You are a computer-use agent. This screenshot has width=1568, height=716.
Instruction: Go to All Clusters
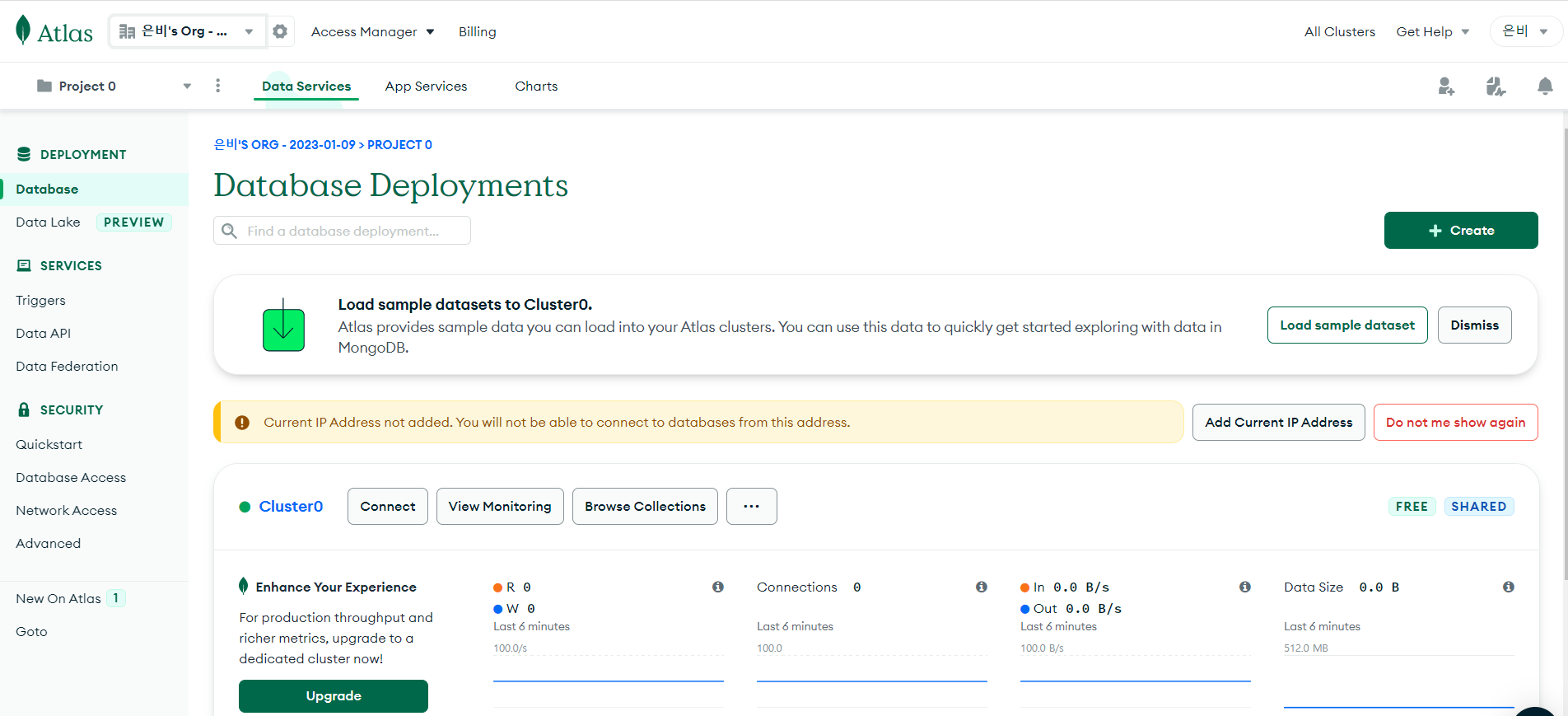[1340, 31]
